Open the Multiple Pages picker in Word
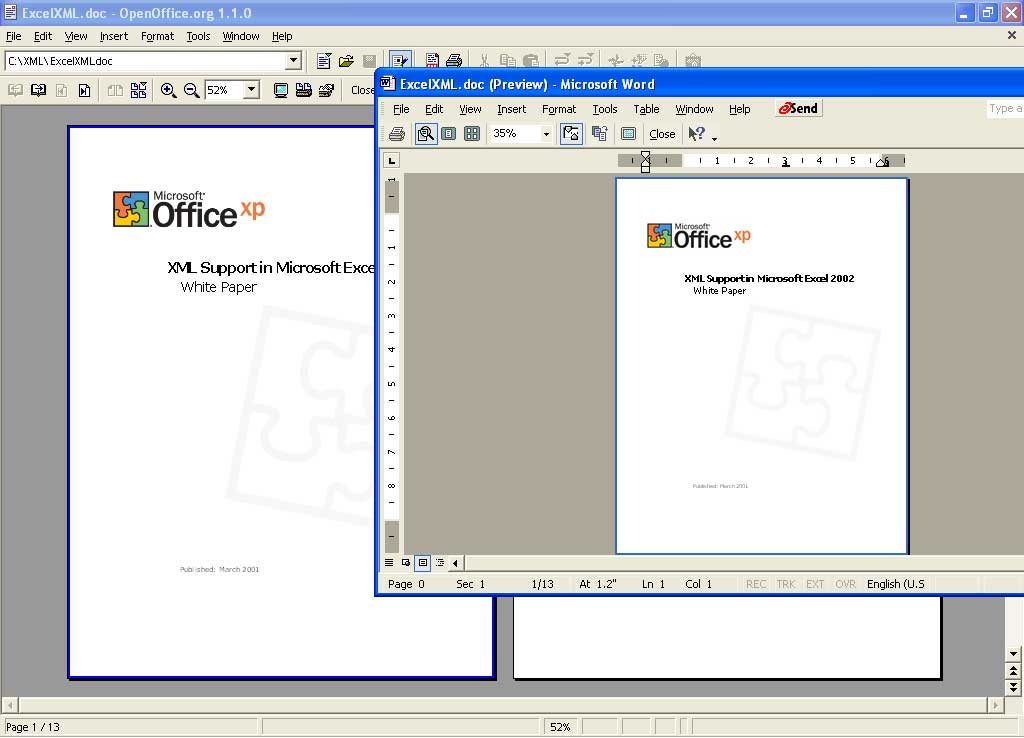 pyautogui.click(x=472, y=134)
